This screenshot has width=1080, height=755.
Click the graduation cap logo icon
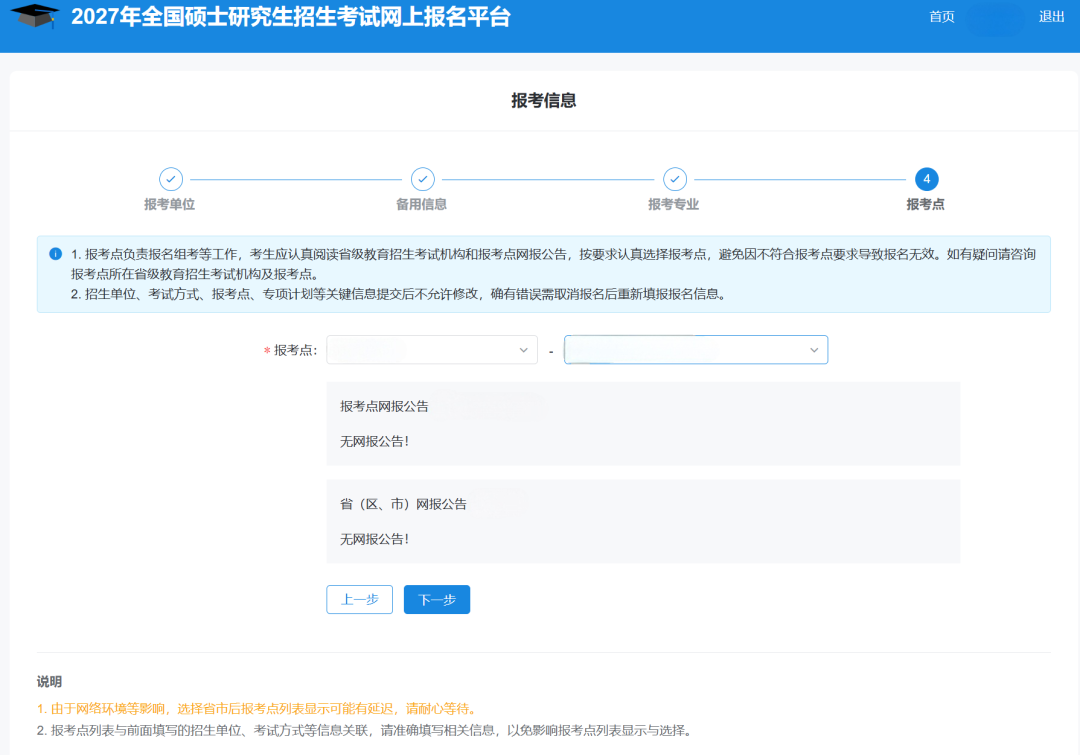pyautogui.click(x=34, y=16)
